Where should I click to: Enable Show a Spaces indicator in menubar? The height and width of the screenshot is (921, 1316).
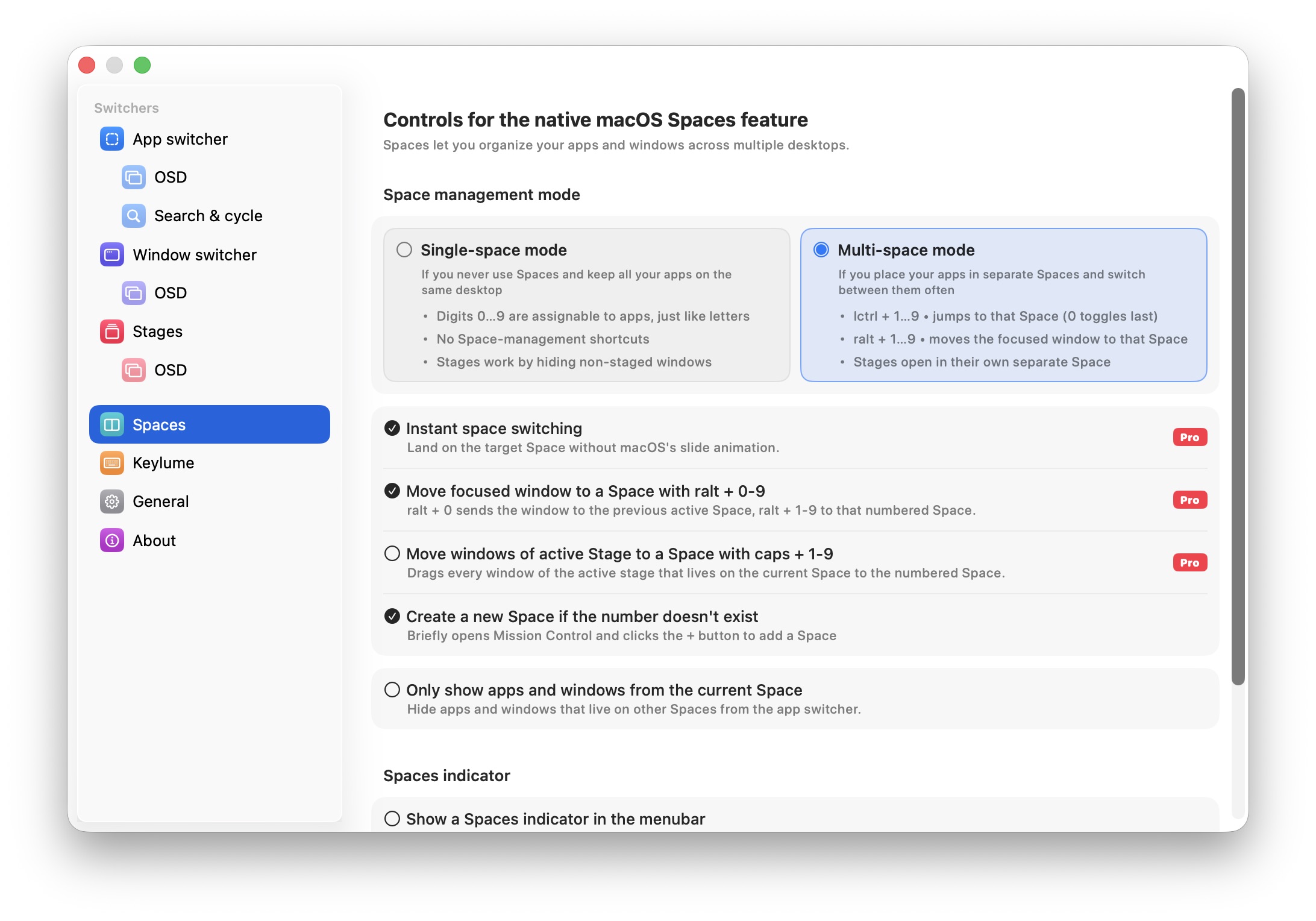[392, 819]
